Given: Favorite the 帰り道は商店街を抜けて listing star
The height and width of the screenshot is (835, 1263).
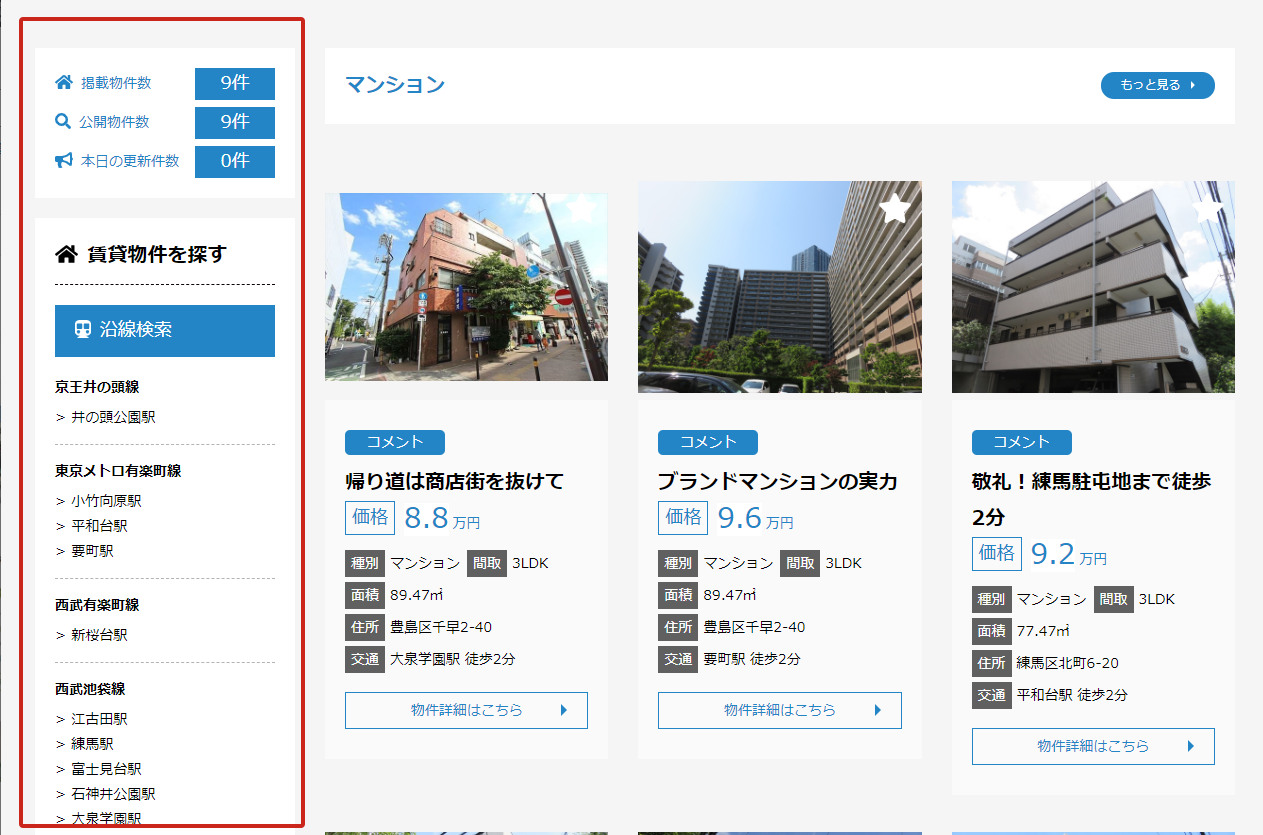Looking at the screenshot, I should pyautogui.click(x=581, y=210).
